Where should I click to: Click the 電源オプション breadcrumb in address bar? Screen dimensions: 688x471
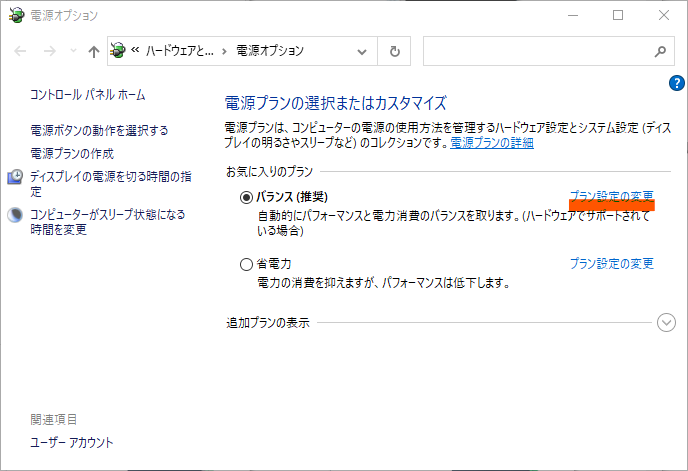click(270, 51)
